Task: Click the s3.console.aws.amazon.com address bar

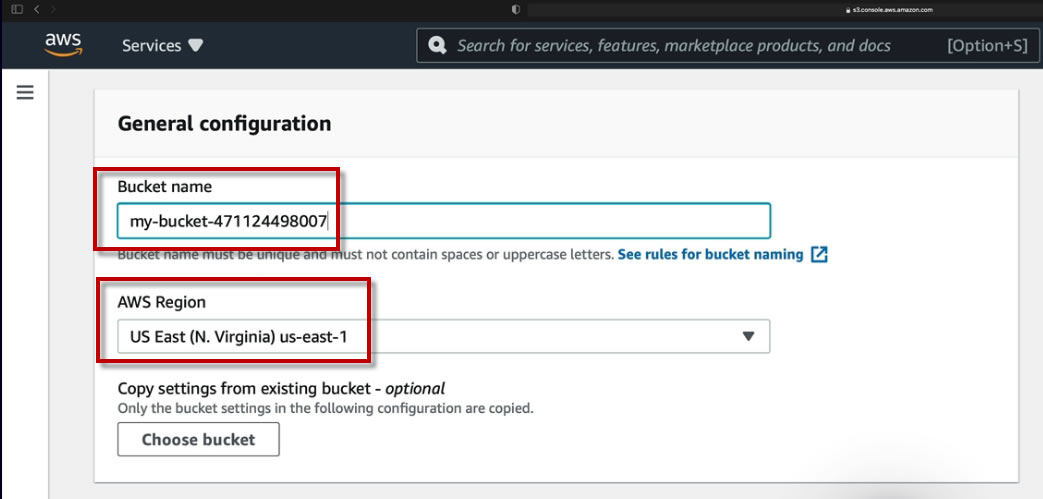Action: tap(888, 9)
